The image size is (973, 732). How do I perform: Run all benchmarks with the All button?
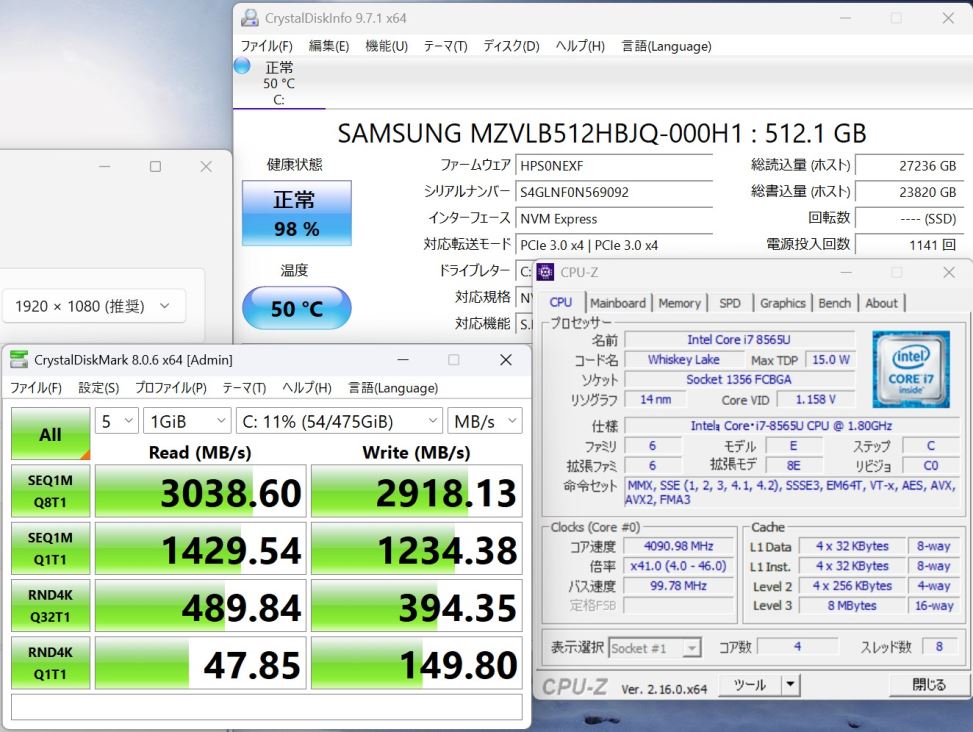click(50, 435)
